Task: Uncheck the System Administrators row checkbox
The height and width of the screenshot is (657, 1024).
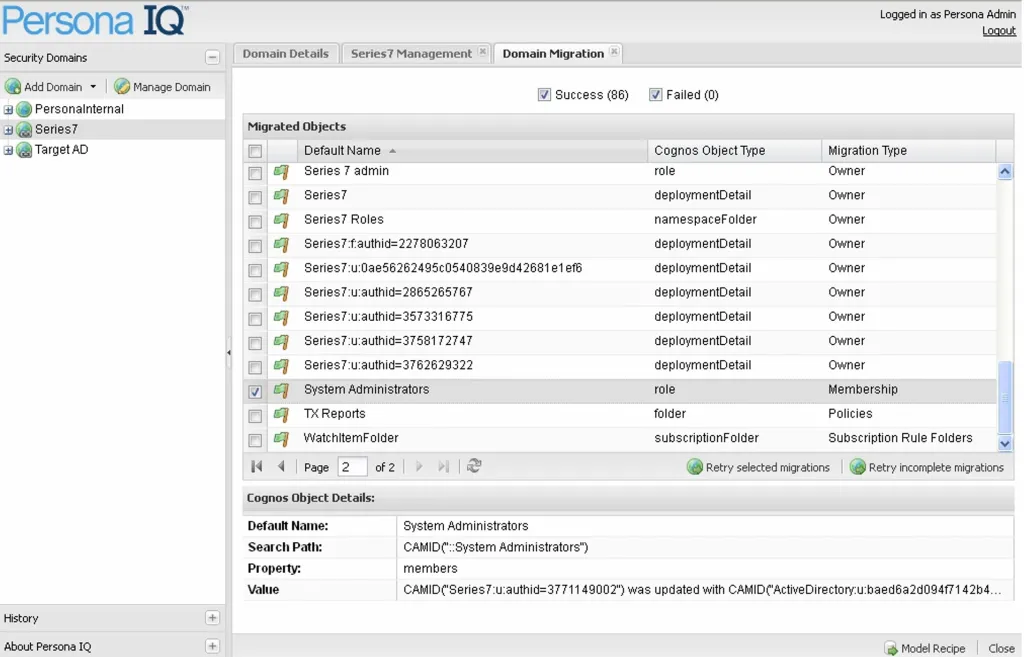Action: click(x=255, y=391)
